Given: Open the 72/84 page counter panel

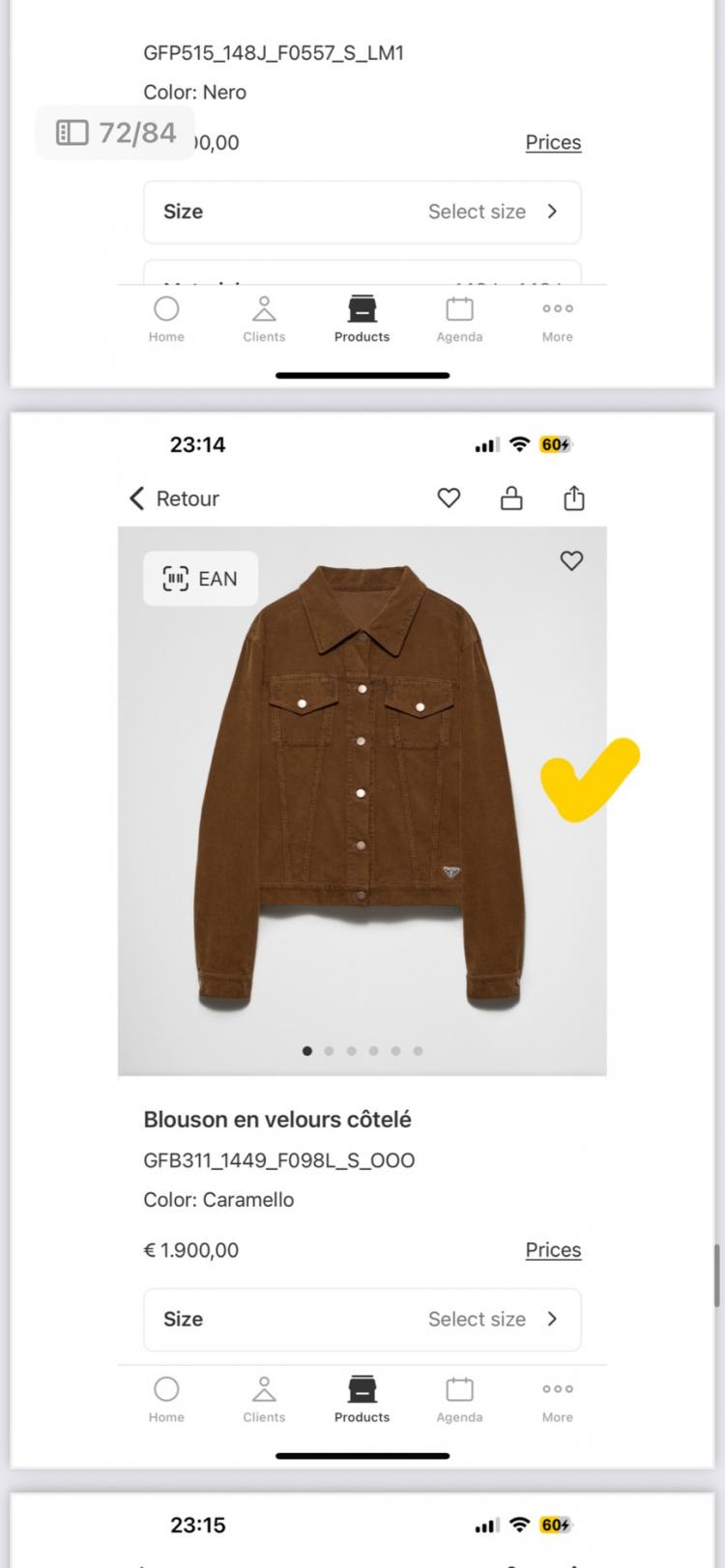Looking at the screenshot, I should (116, 132).
